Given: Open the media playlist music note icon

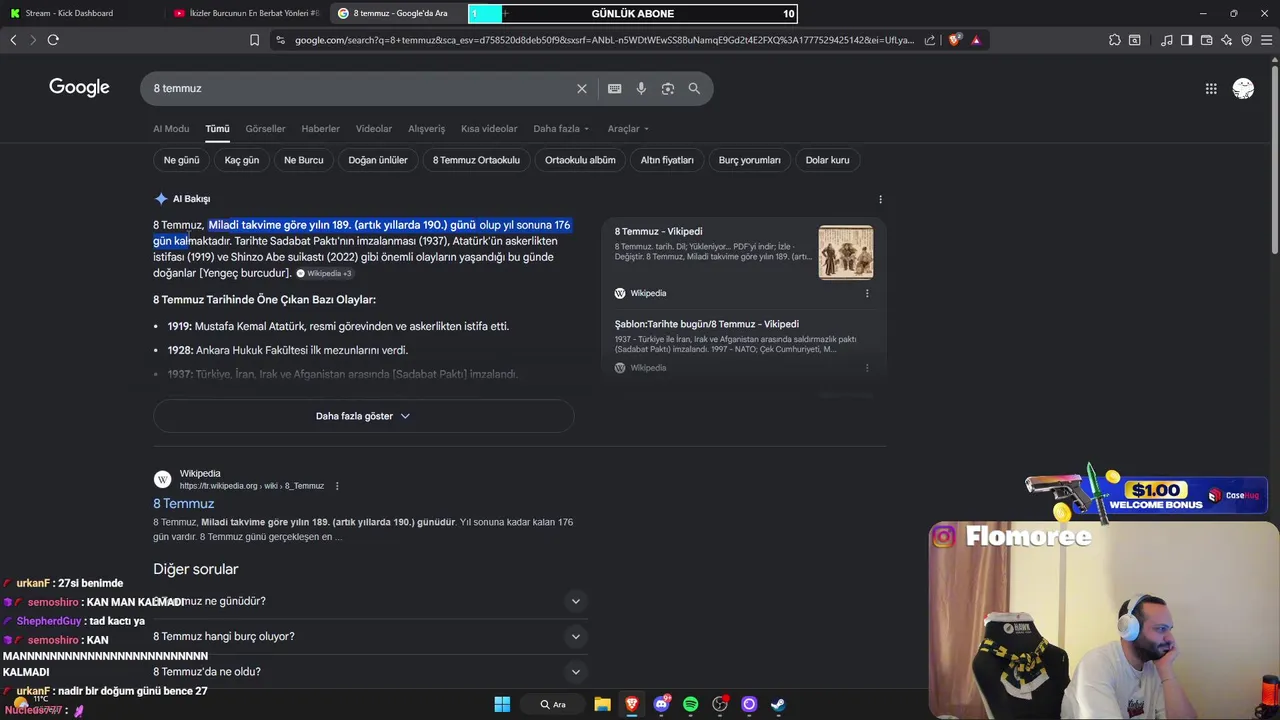Looking at the screenshot, I should point(1167,40).
